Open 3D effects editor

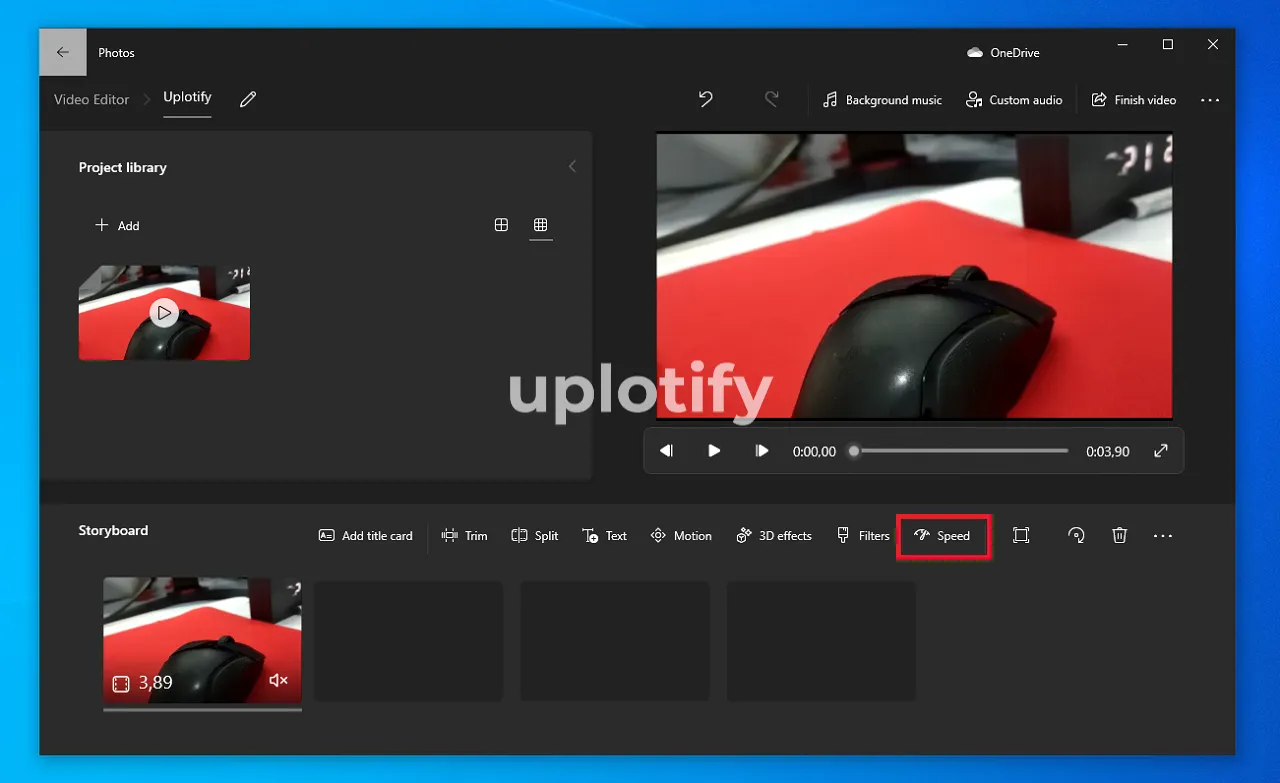coord(774,536)
